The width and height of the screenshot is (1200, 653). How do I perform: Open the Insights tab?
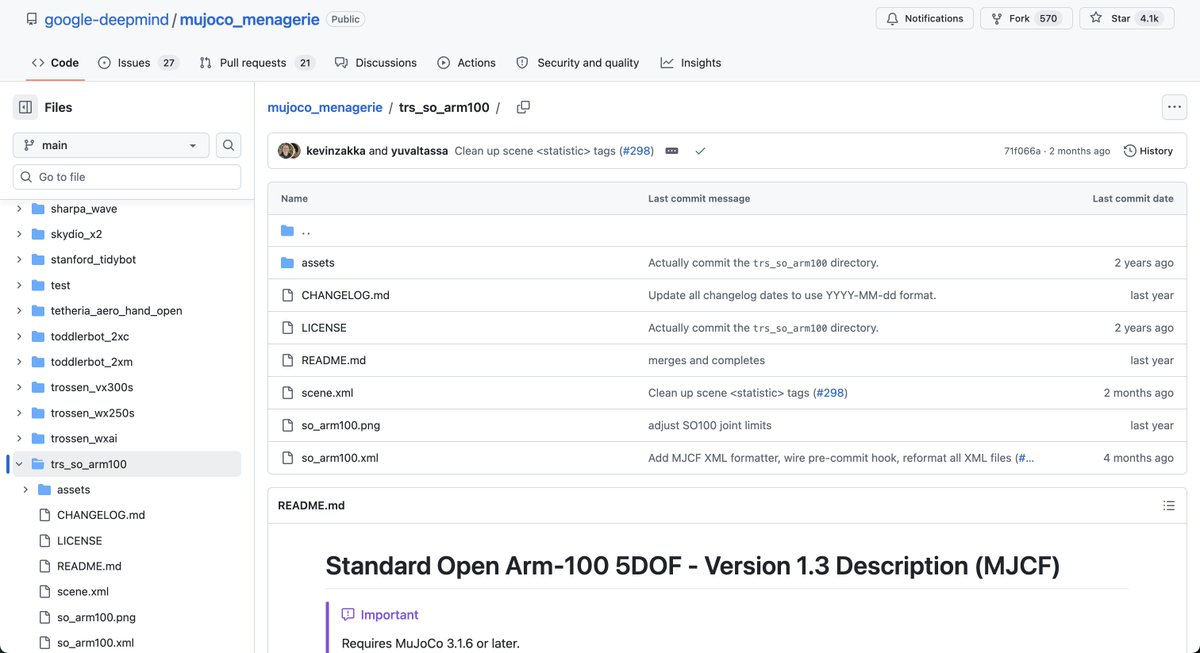(691, 63)
